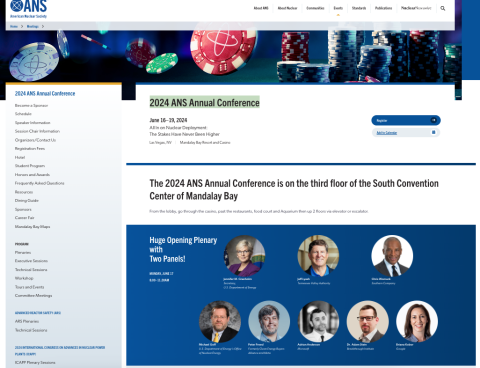Click Michael Goff's speaker photo
The width and height of the screenshot is (480, 368).
coord(220,321)
